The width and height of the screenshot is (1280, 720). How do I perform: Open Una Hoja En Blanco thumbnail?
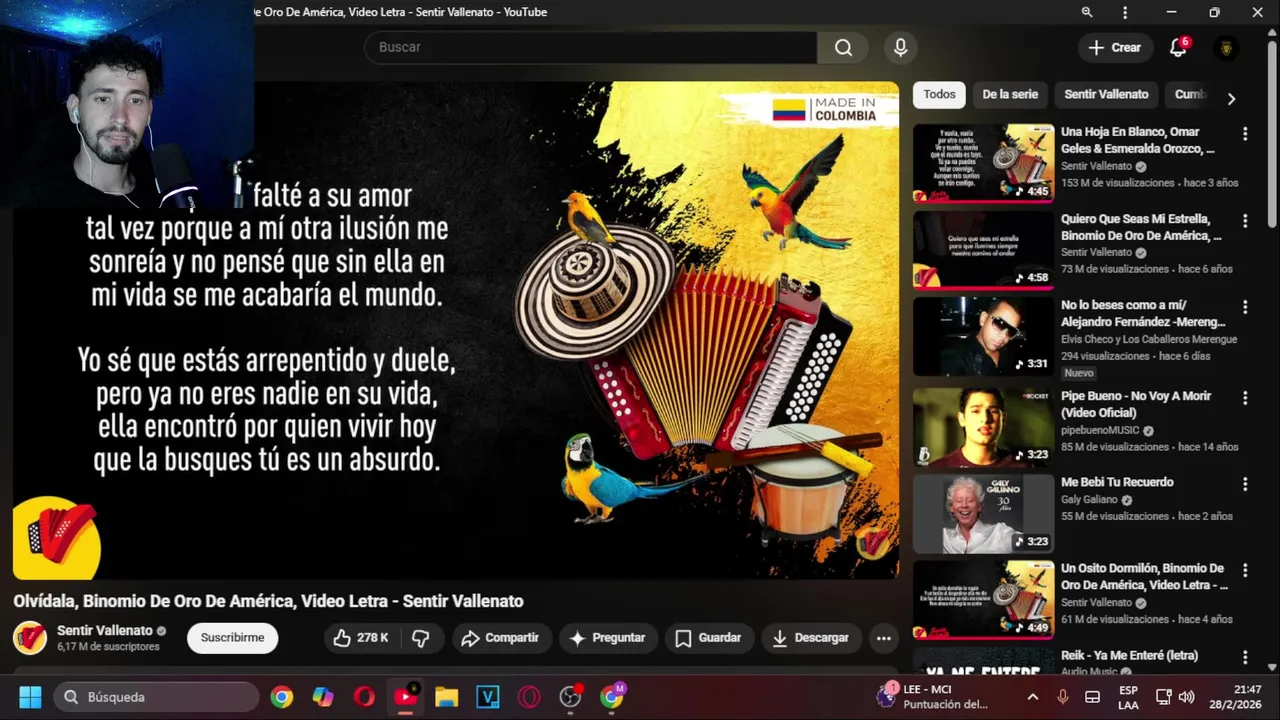[983, 163]
